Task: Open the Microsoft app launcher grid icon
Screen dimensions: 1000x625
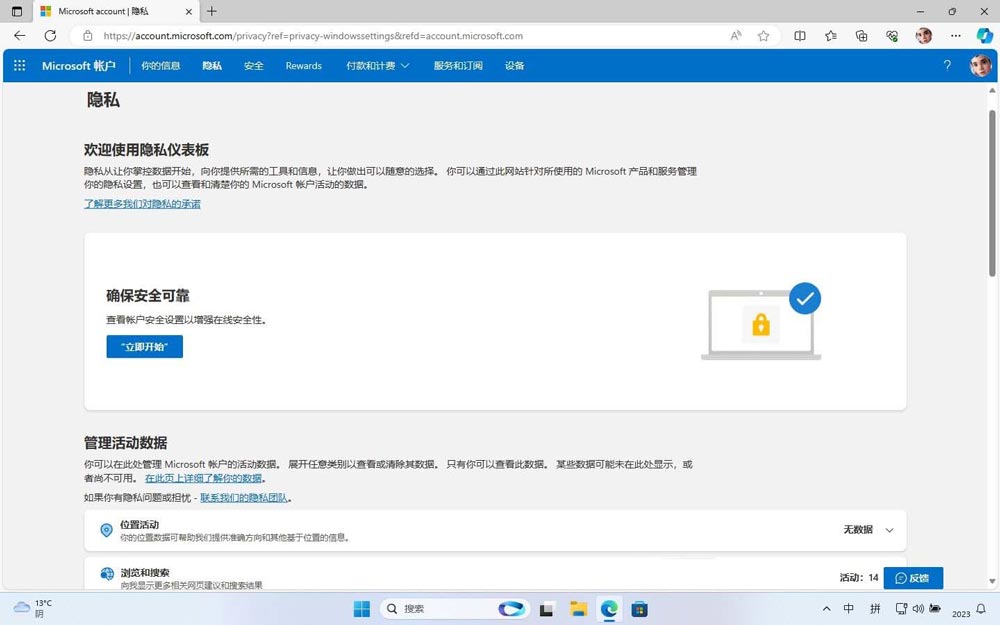Action: pyautogui.click(x=18, y=65)
